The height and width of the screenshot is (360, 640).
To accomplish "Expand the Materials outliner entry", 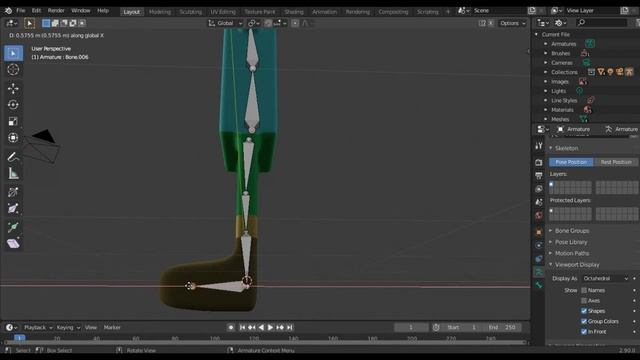I will (x=546, y=110).
